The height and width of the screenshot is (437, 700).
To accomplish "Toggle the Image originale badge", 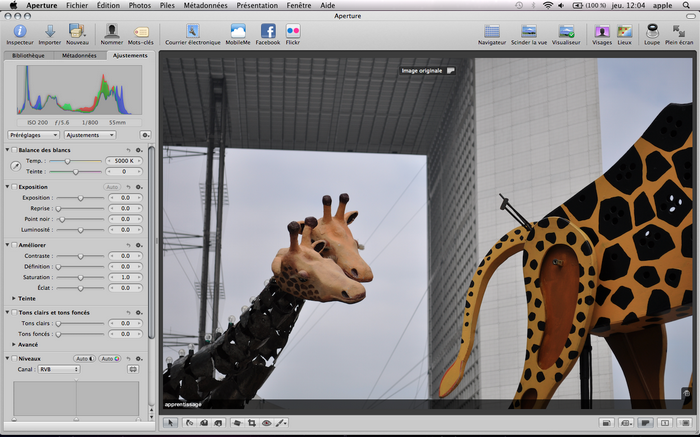I will [x=427, y=71].
